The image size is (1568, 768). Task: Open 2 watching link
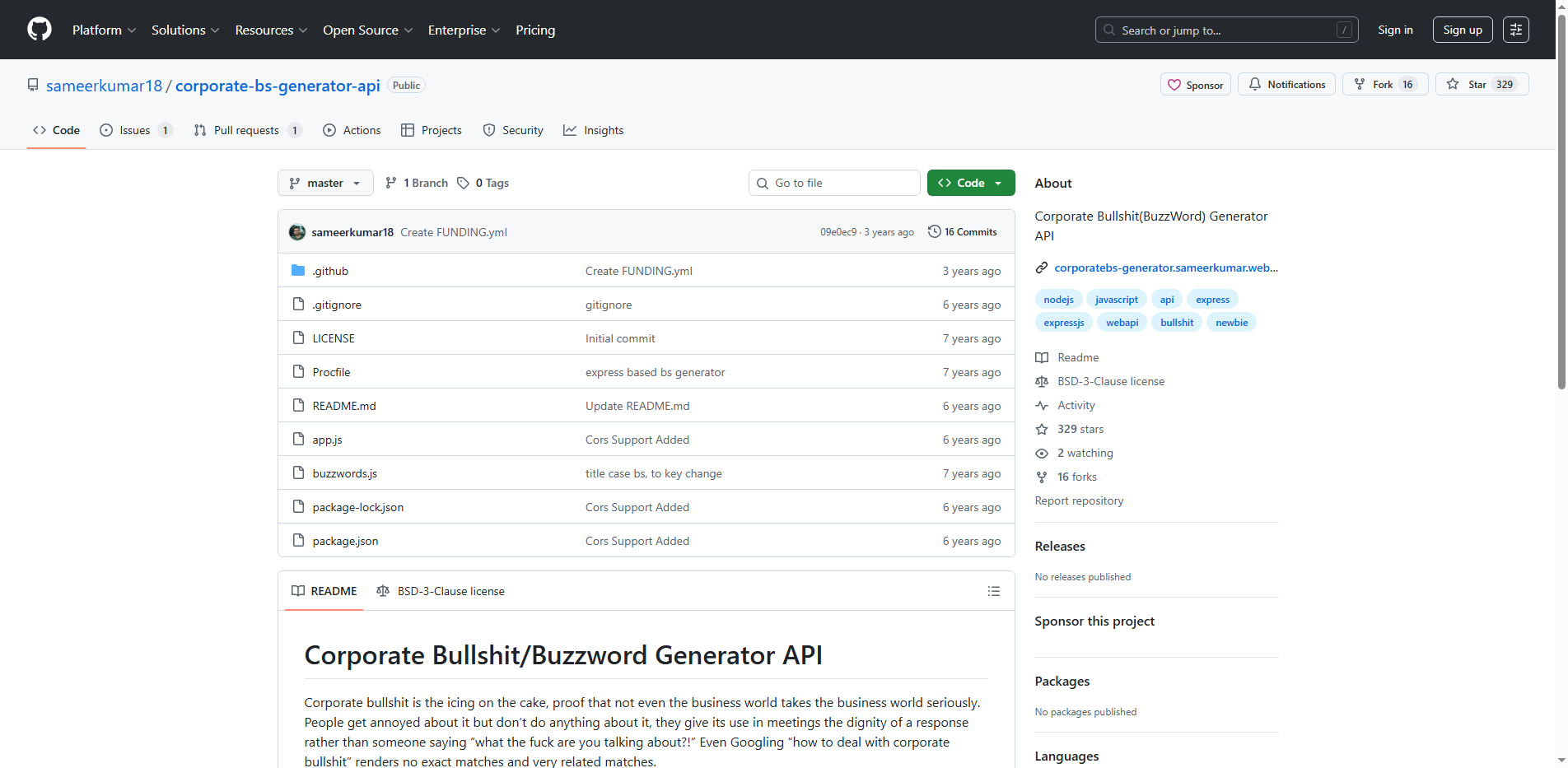click(x=1075, y=453)
